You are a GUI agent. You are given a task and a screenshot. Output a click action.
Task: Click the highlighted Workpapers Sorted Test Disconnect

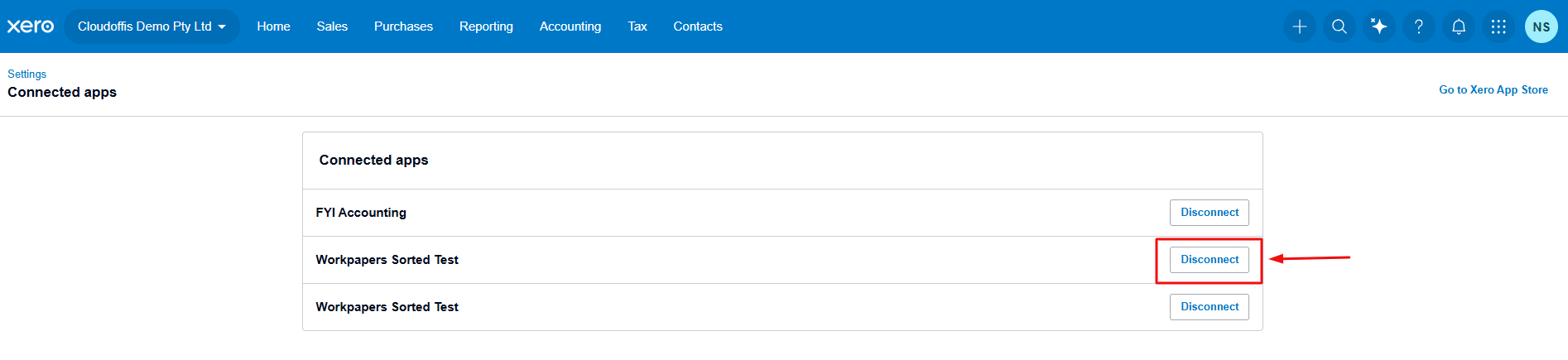[1209, 260]
